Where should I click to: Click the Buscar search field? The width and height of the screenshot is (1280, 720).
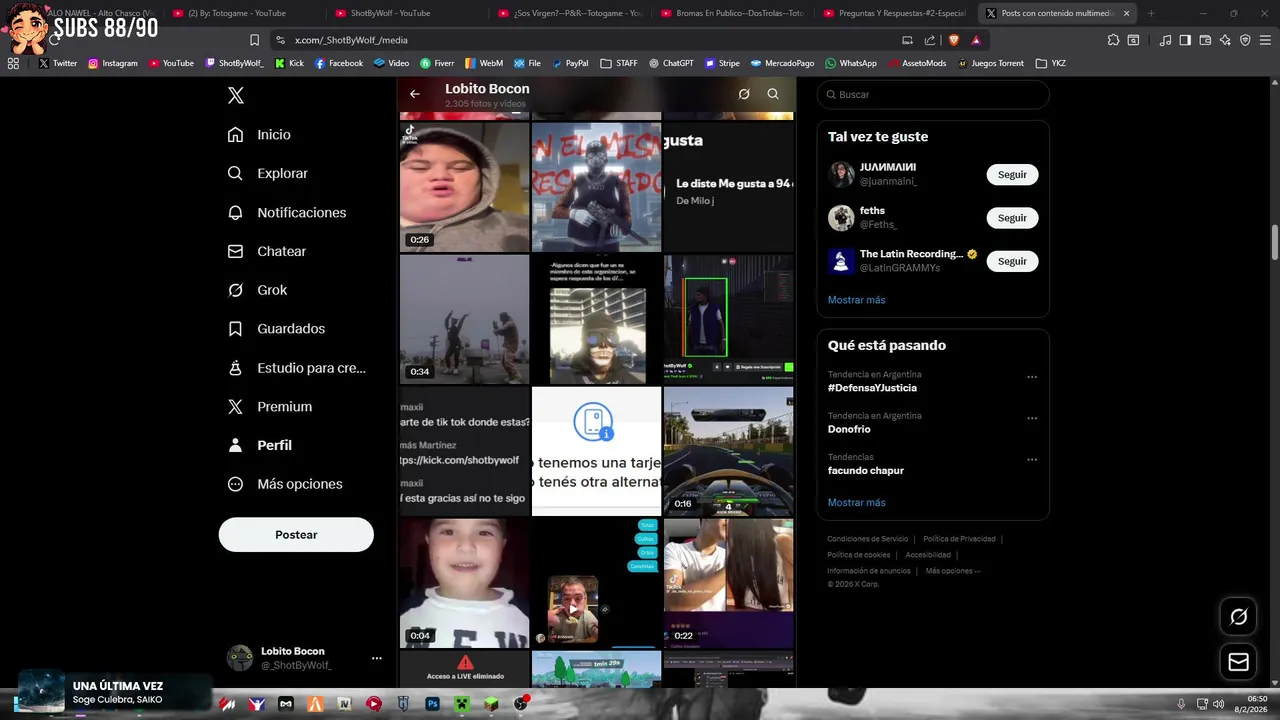(933, 94)
